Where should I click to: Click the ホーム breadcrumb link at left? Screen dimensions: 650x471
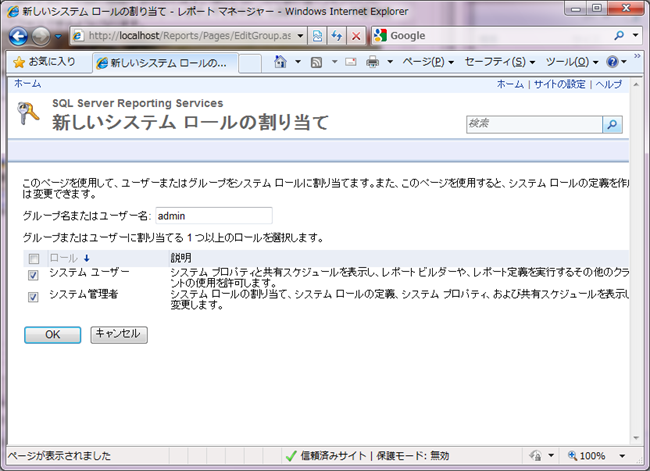[x=28, y=84]
